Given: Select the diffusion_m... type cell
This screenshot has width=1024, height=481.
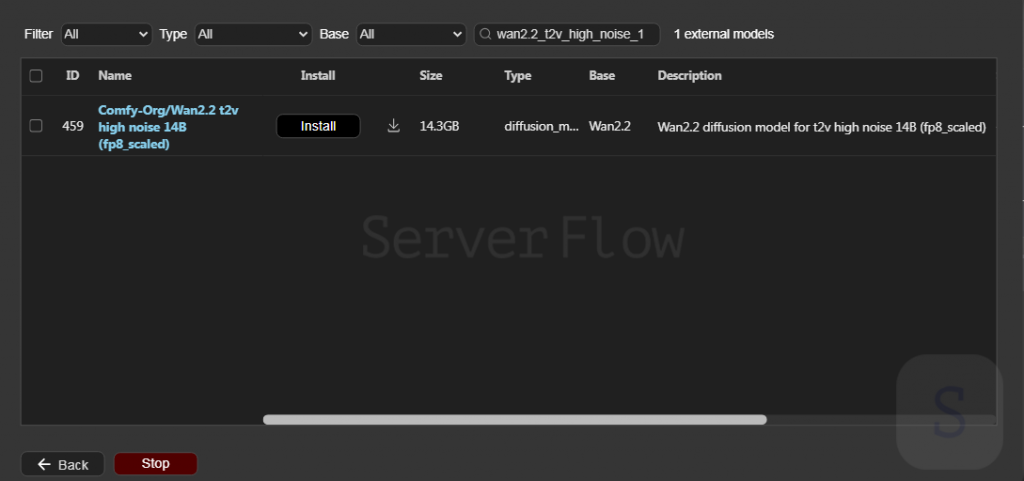Looking at the screenshot, I should point(541,127).
